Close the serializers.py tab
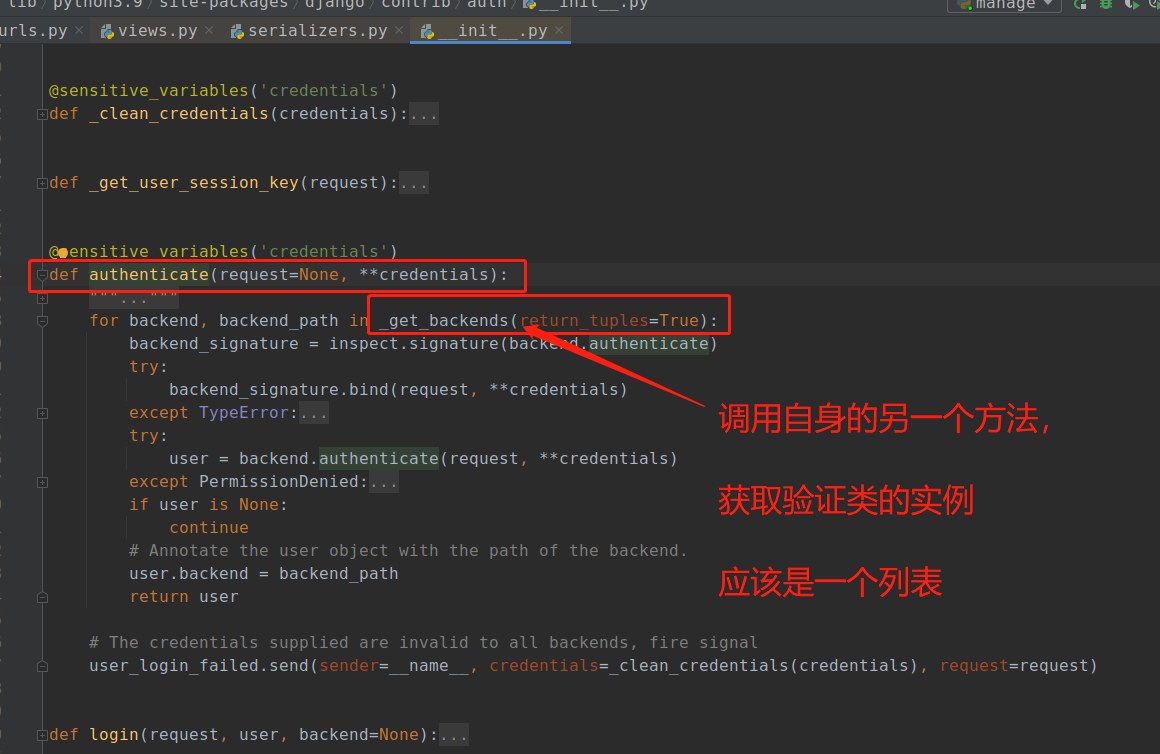 (x=399, y=30)
